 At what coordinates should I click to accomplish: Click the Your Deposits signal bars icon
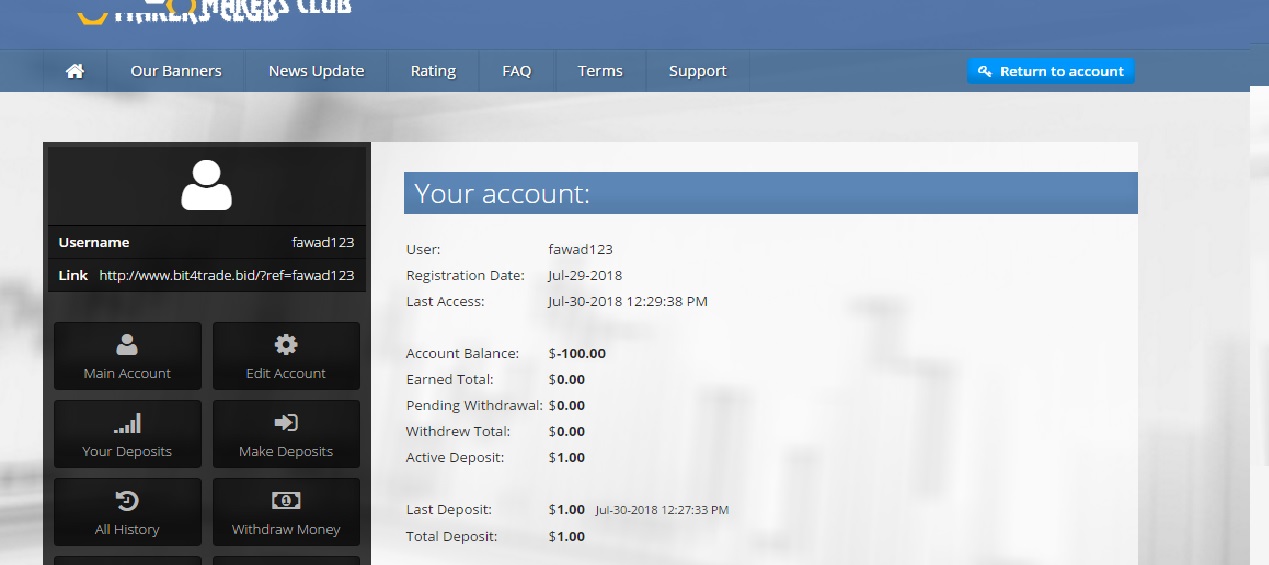pyautogui.click(x=127, y=423)
